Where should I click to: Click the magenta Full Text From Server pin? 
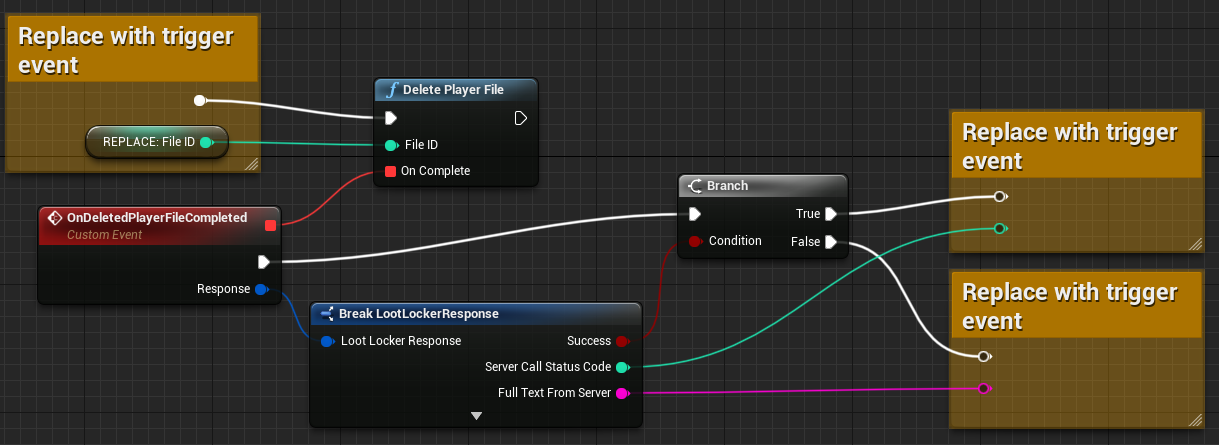click(x=622, y=393)
